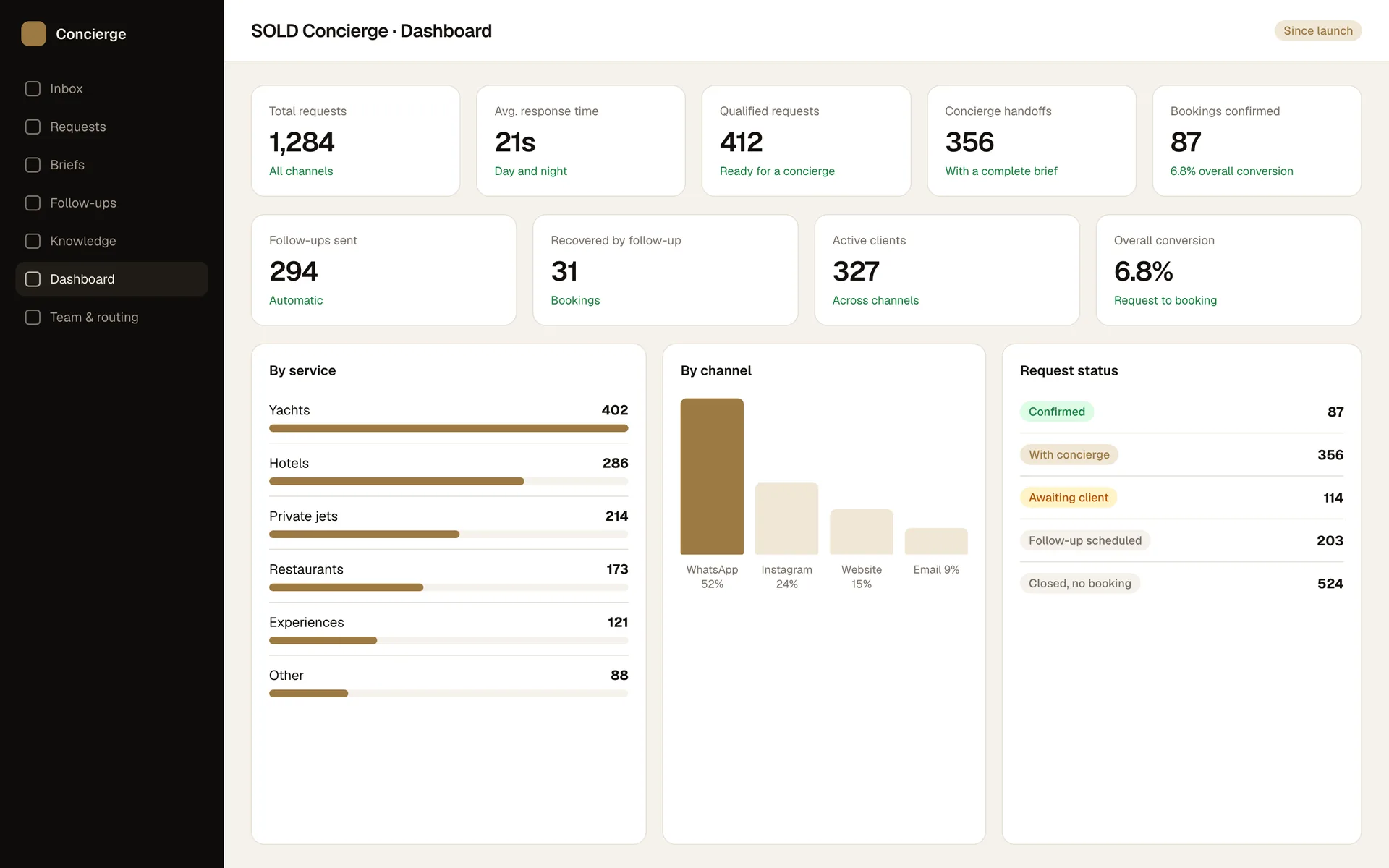Image resolution: width=1389 pixels, height=868 pixels.
Task: Click the SOLD Concierge · Dashboard title
Action: [x=371, y=30]
